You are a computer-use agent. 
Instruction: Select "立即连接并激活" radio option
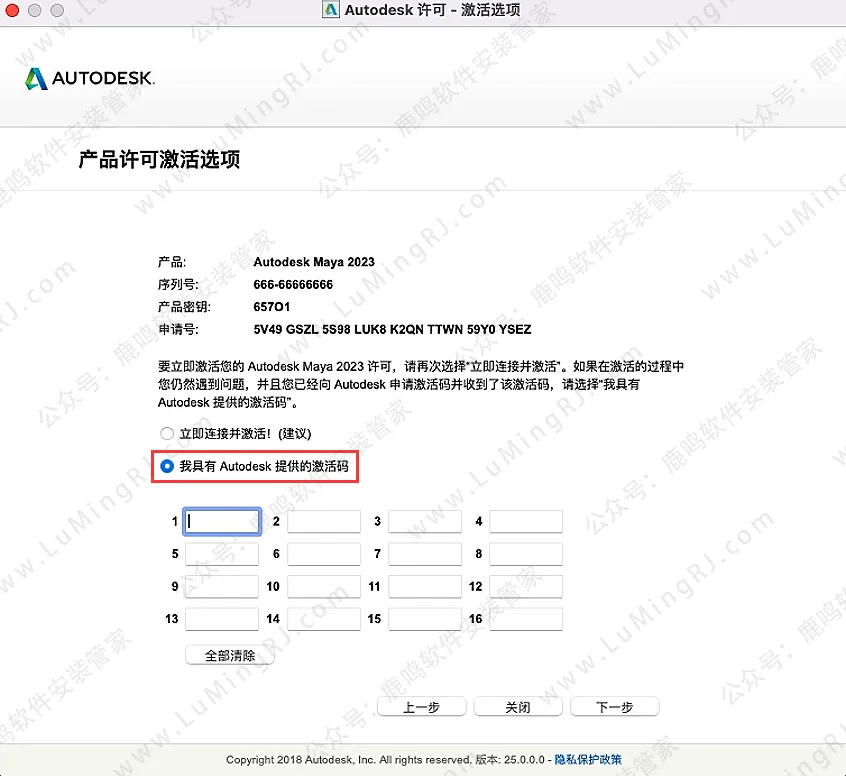[167, 434]
